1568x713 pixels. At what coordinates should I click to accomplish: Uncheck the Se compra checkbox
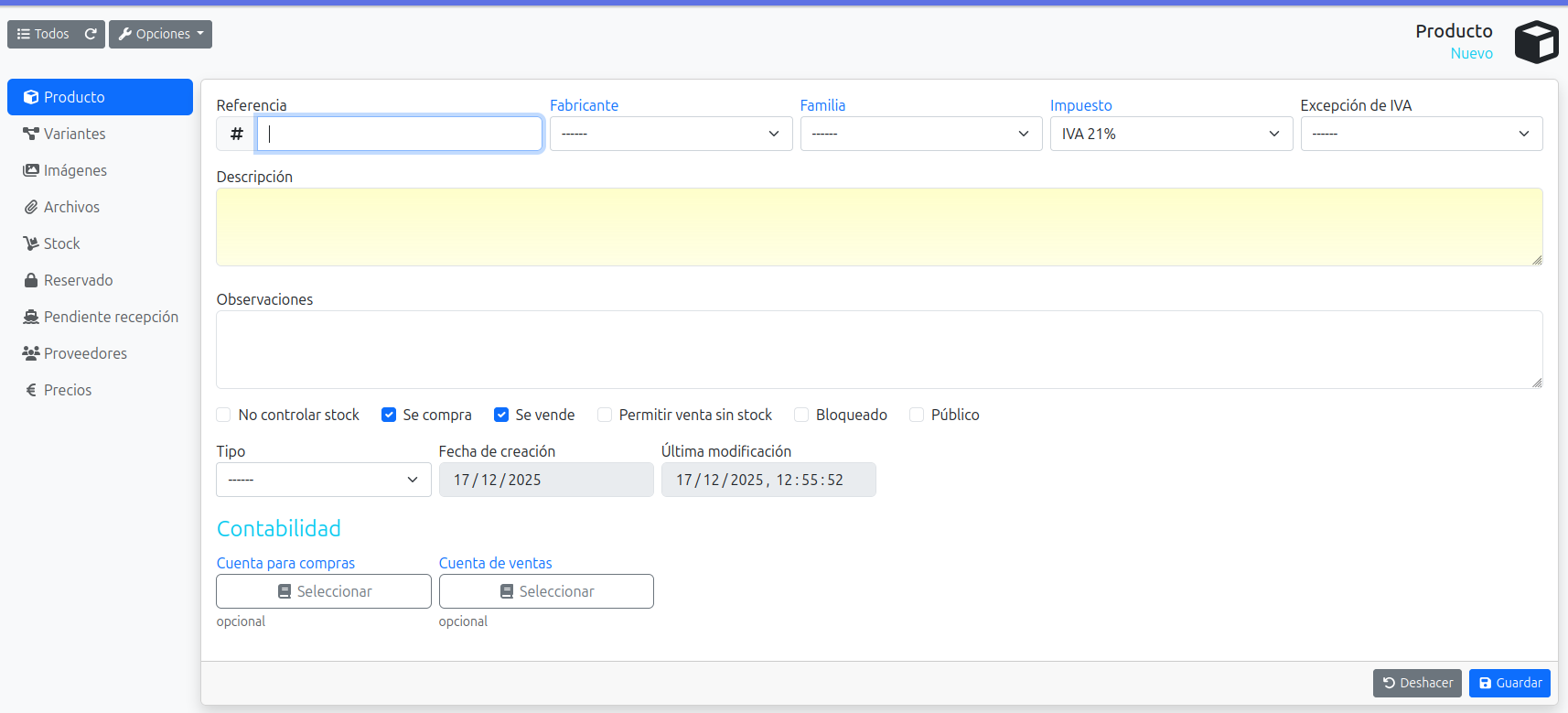[x=389, y=415]
